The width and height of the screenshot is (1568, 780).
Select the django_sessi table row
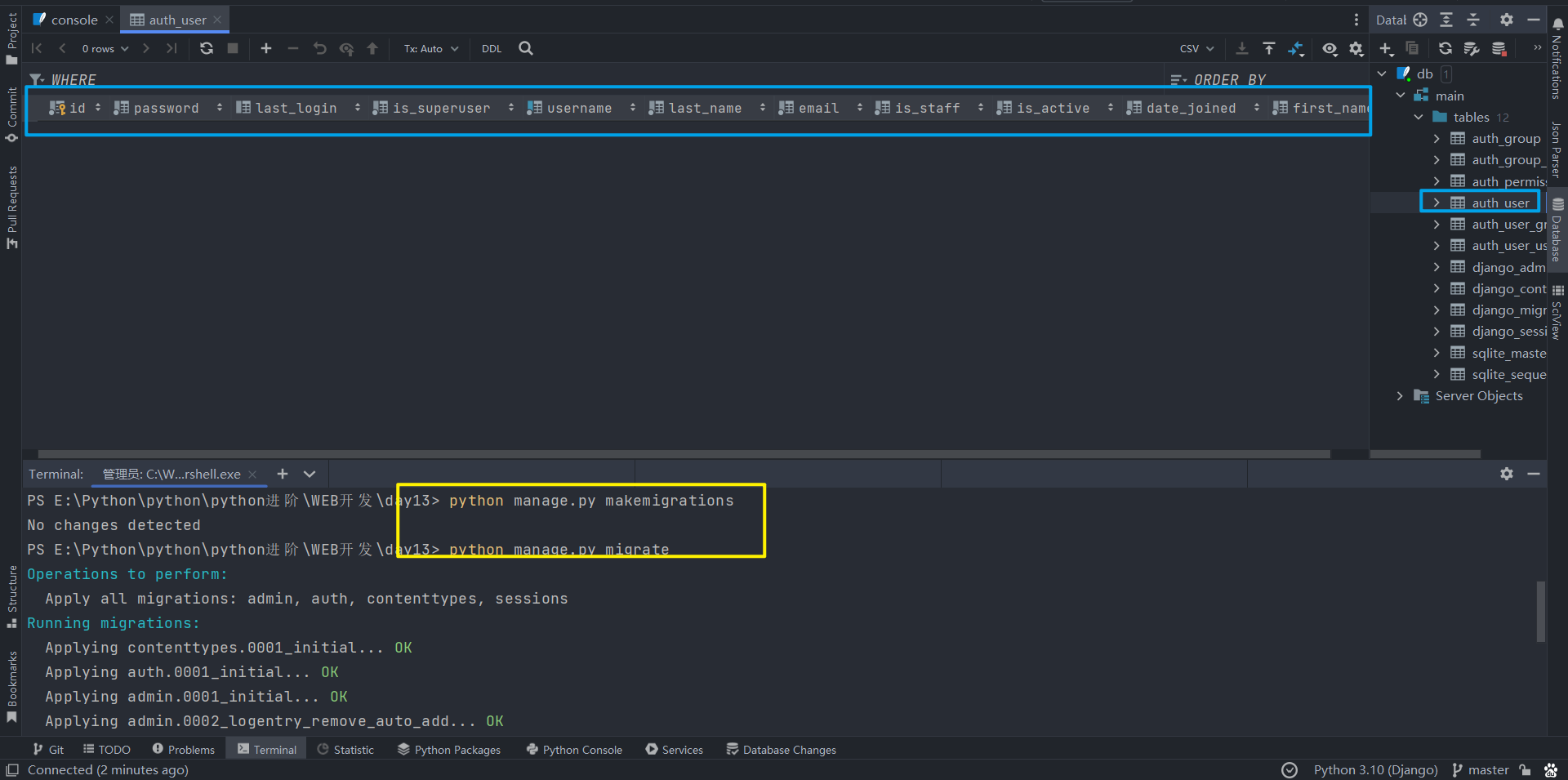[x=1499, y=331]
